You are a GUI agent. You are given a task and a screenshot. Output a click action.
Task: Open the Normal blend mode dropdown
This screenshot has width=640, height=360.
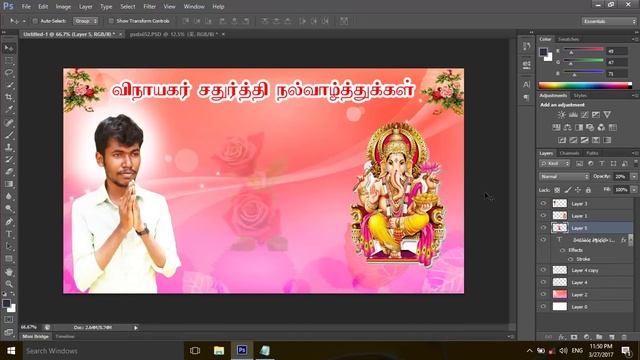point(564,177)
